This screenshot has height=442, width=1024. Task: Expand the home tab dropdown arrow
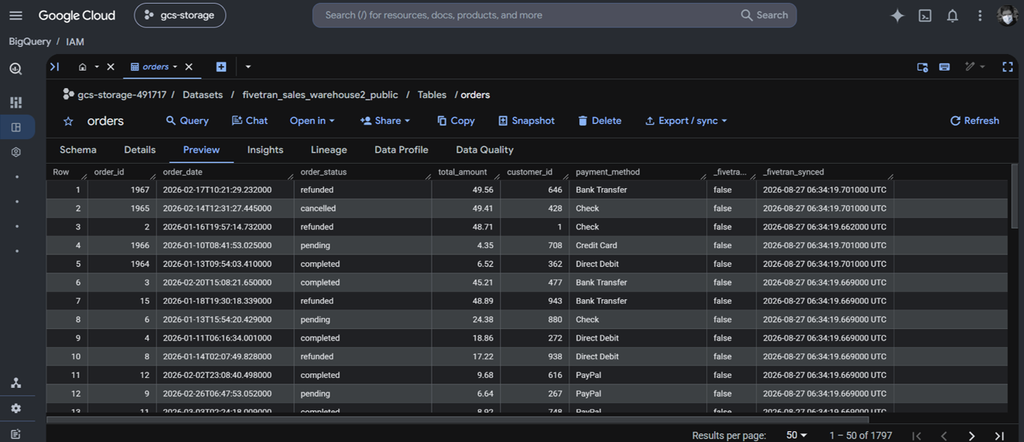point(97,67)
